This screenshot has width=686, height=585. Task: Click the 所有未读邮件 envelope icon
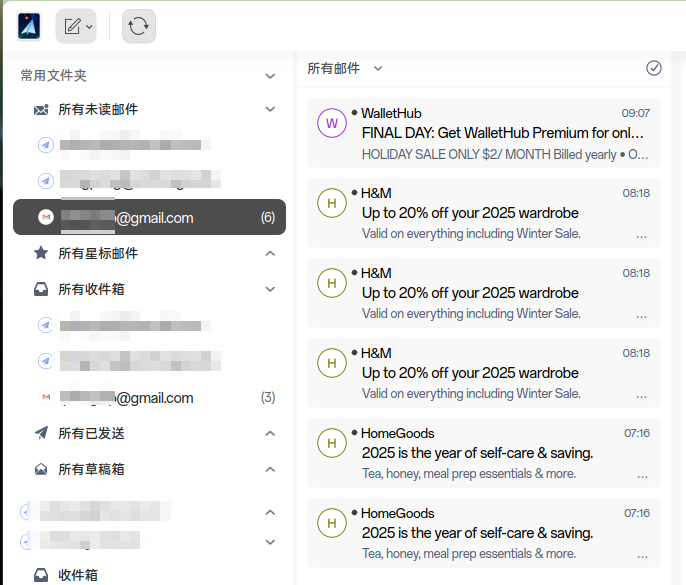[x=41, y=110]
